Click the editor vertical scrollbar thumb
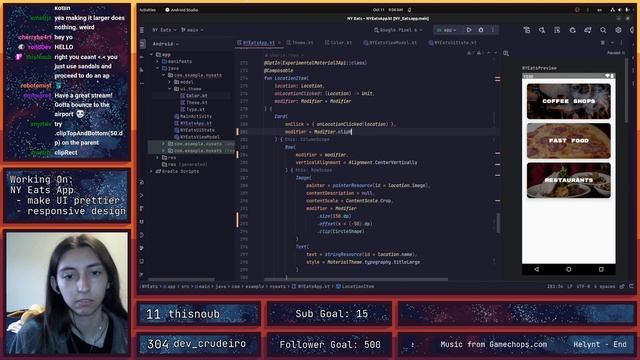This screenshot has width=640, height=360. (x=498, y=223)
